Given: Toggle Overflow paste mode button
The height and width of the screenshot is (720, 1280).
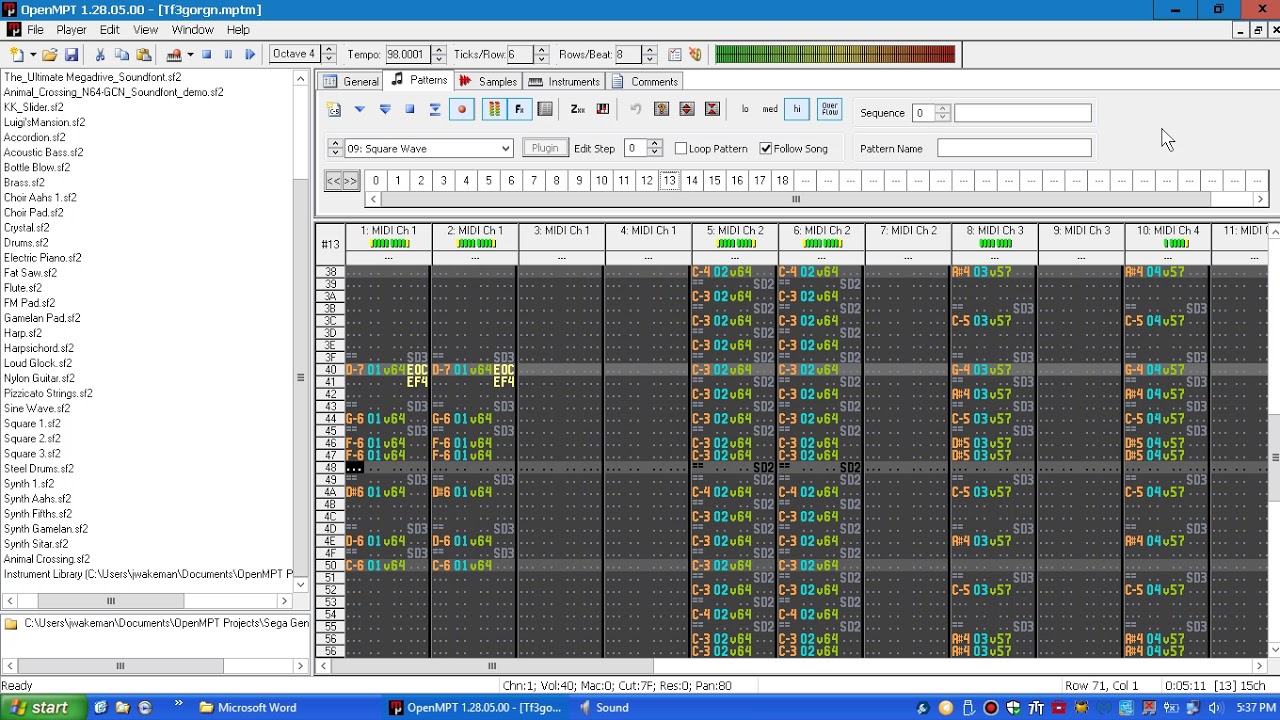Looking at the screenshot, I should point(830,109).
